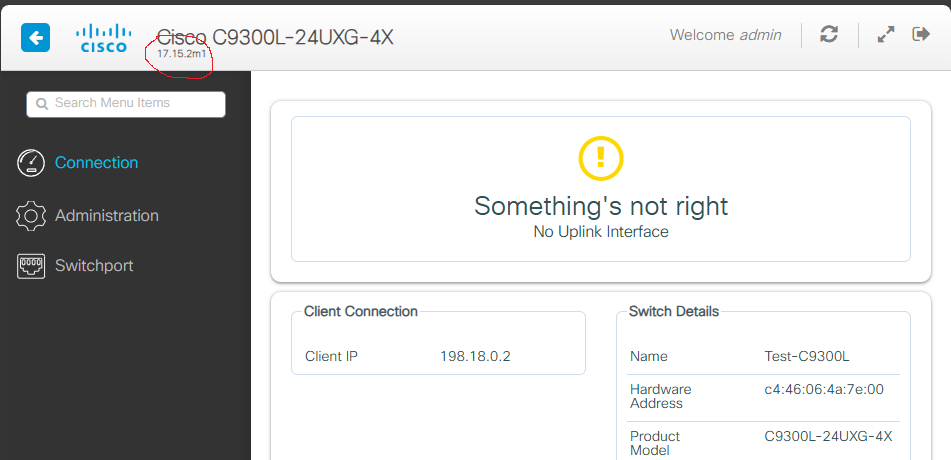The height and width of the screenshot is (460, 951).
Task: Click the Cisco C9300L-24UXG-4X title
Action: [x=275, y=38]
